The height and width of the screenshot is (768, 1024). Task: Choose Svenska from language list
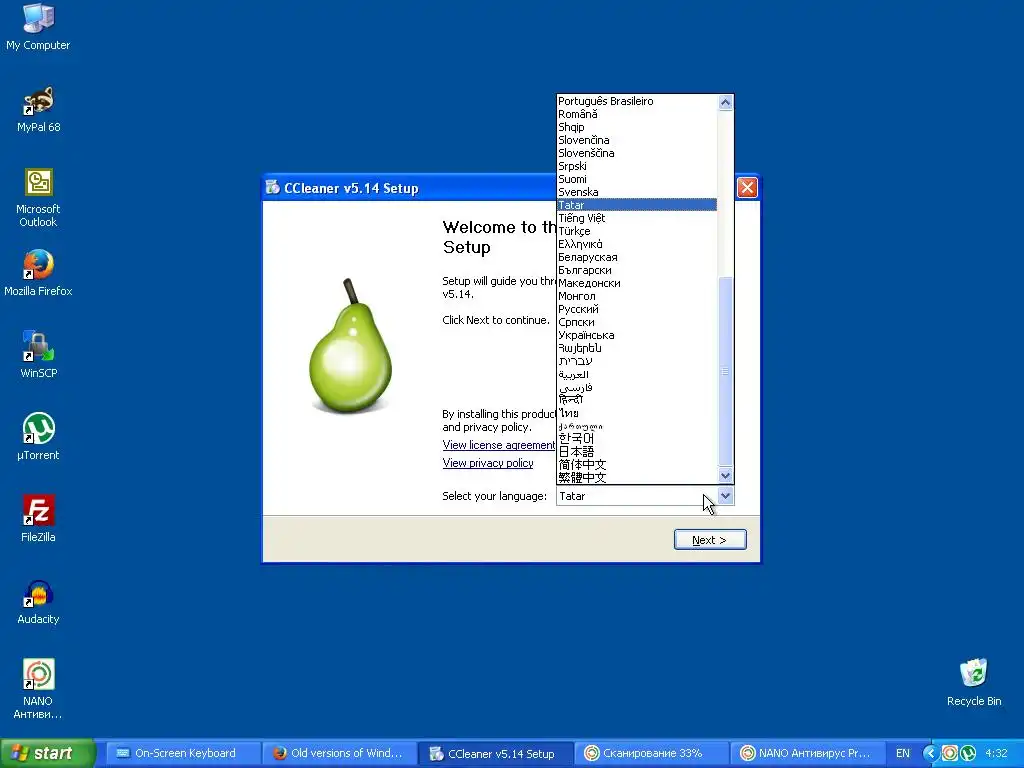coord(637,192)
